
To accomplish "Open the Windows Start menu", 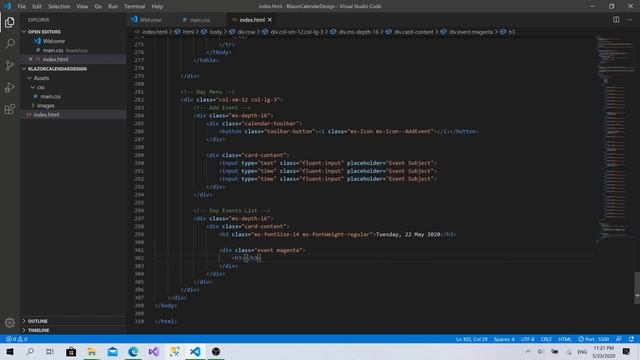I will pos(10,351).
